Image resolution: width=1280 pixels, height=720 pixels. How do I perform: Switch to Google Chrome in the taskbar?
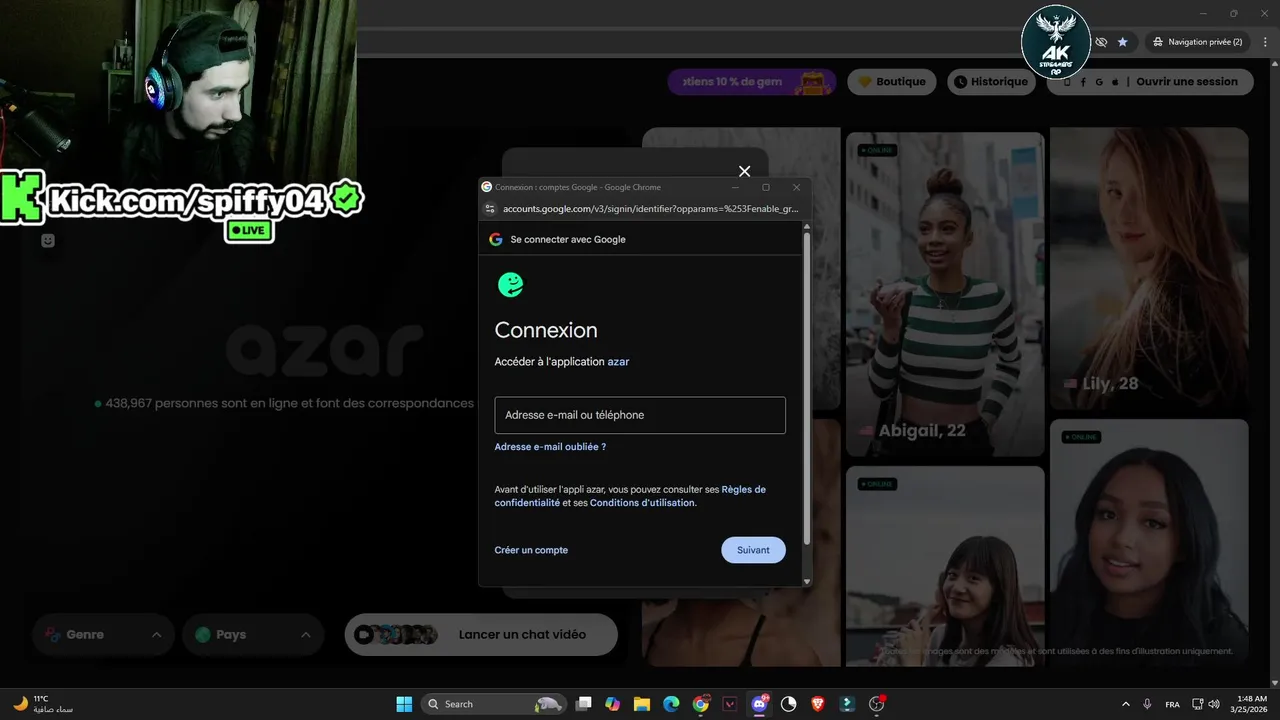pyautogui.click(x=701, y=704)
